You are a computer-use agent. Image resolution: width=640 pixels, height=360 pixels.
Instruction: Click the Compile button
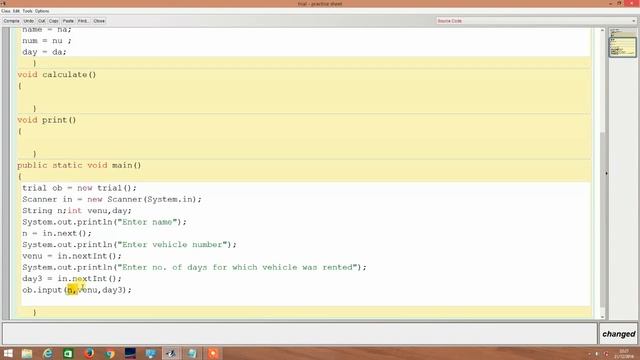pyautogui.click(x=11, y=21)
